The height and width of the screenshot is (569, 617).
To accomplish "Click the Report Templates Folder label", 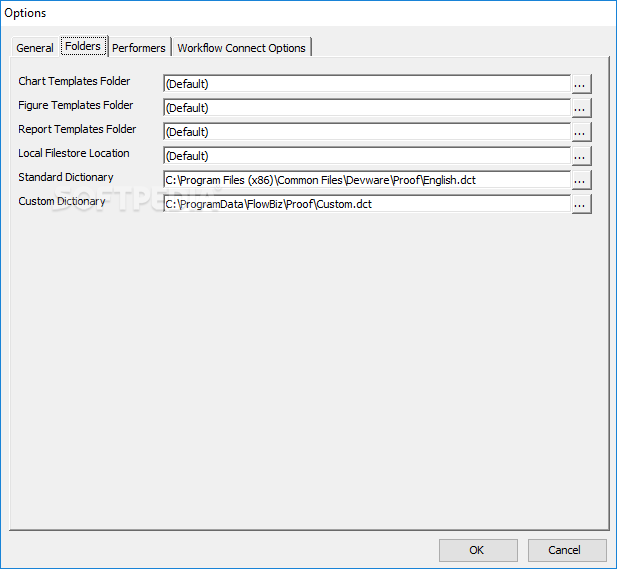I will [77, 129].
